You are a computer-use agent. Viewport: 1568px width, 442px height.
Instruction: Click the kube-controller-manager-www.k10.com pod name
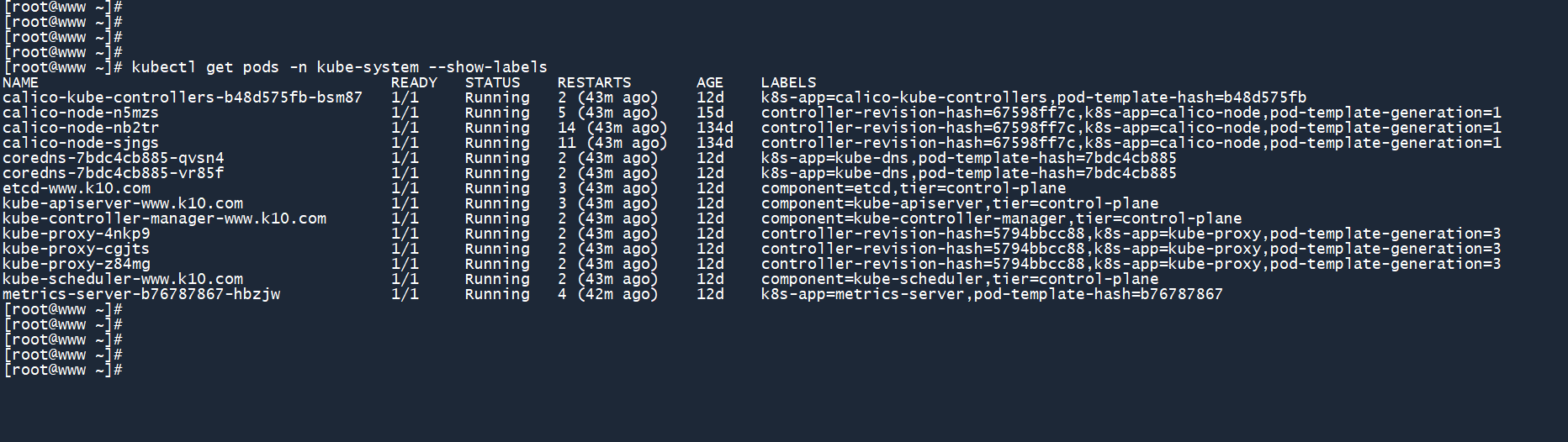click(164, 218)
